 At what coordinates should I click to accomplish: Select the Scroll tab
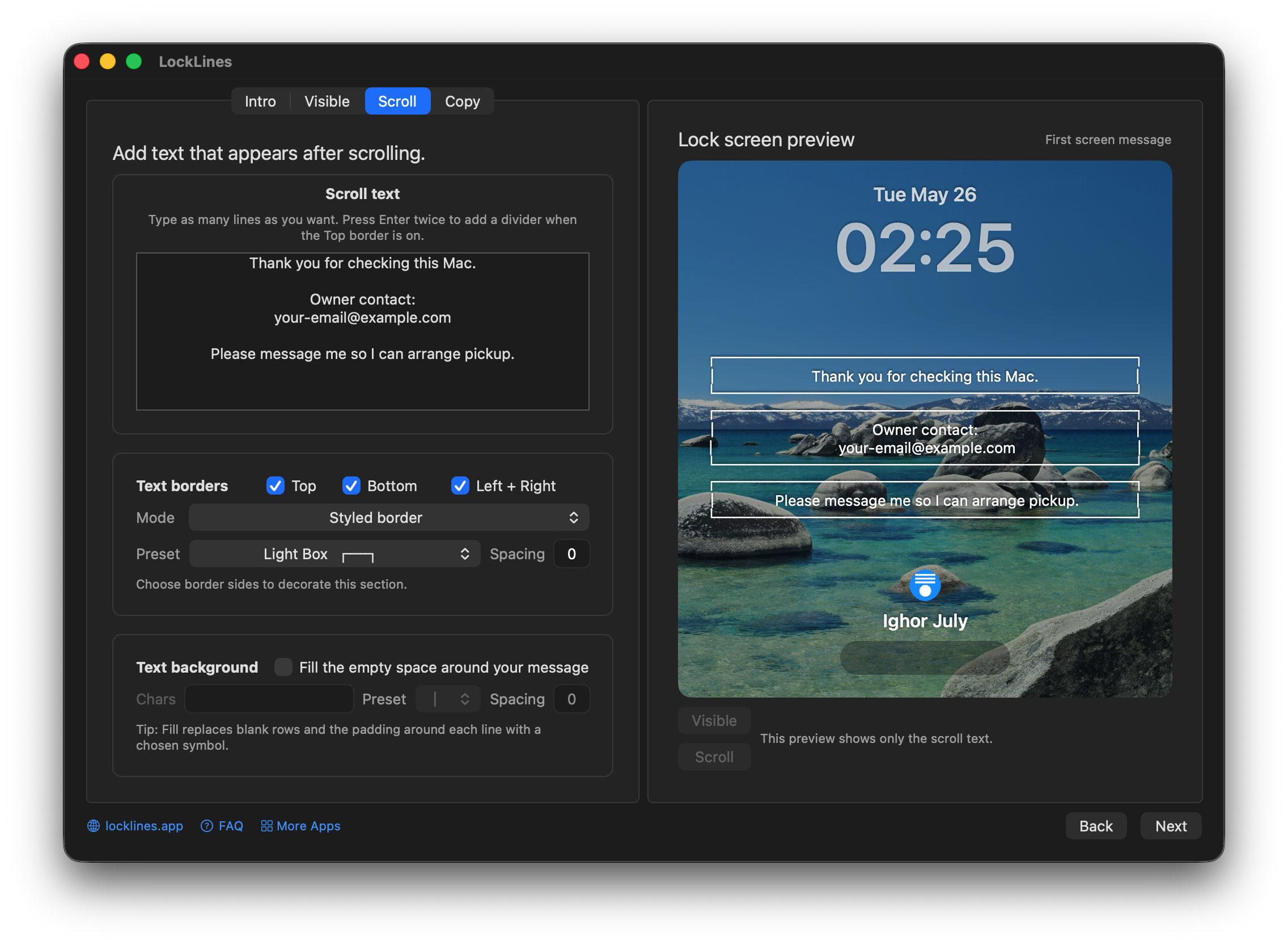pyautogui.click(x=397, y=102)
